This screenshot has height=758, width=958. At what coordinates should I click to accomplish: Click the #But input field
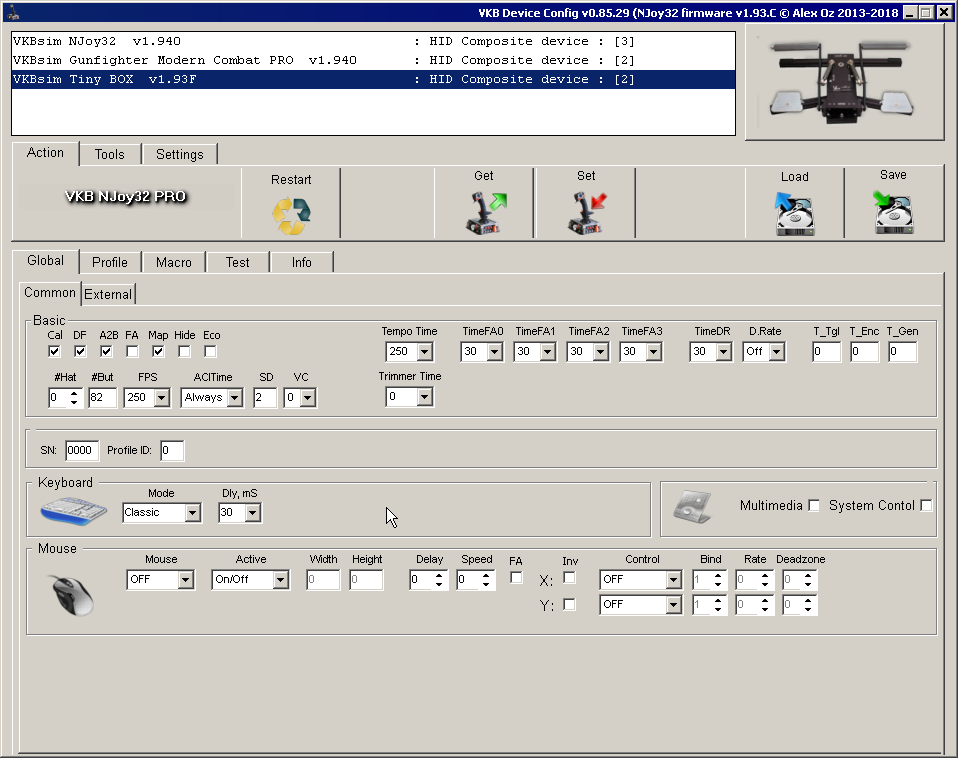[x=103, y=398]
